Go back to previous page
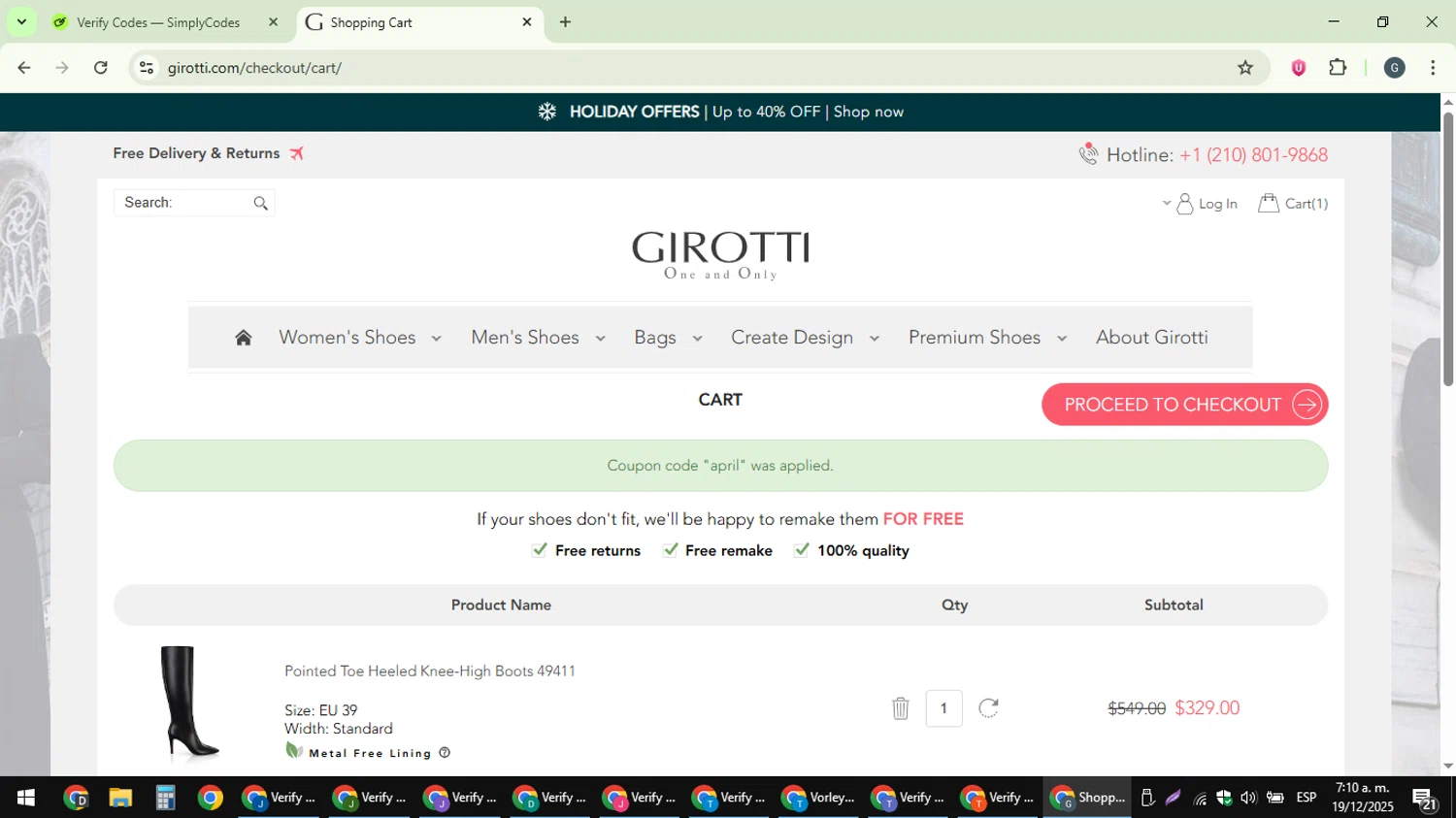 point(24,68)
